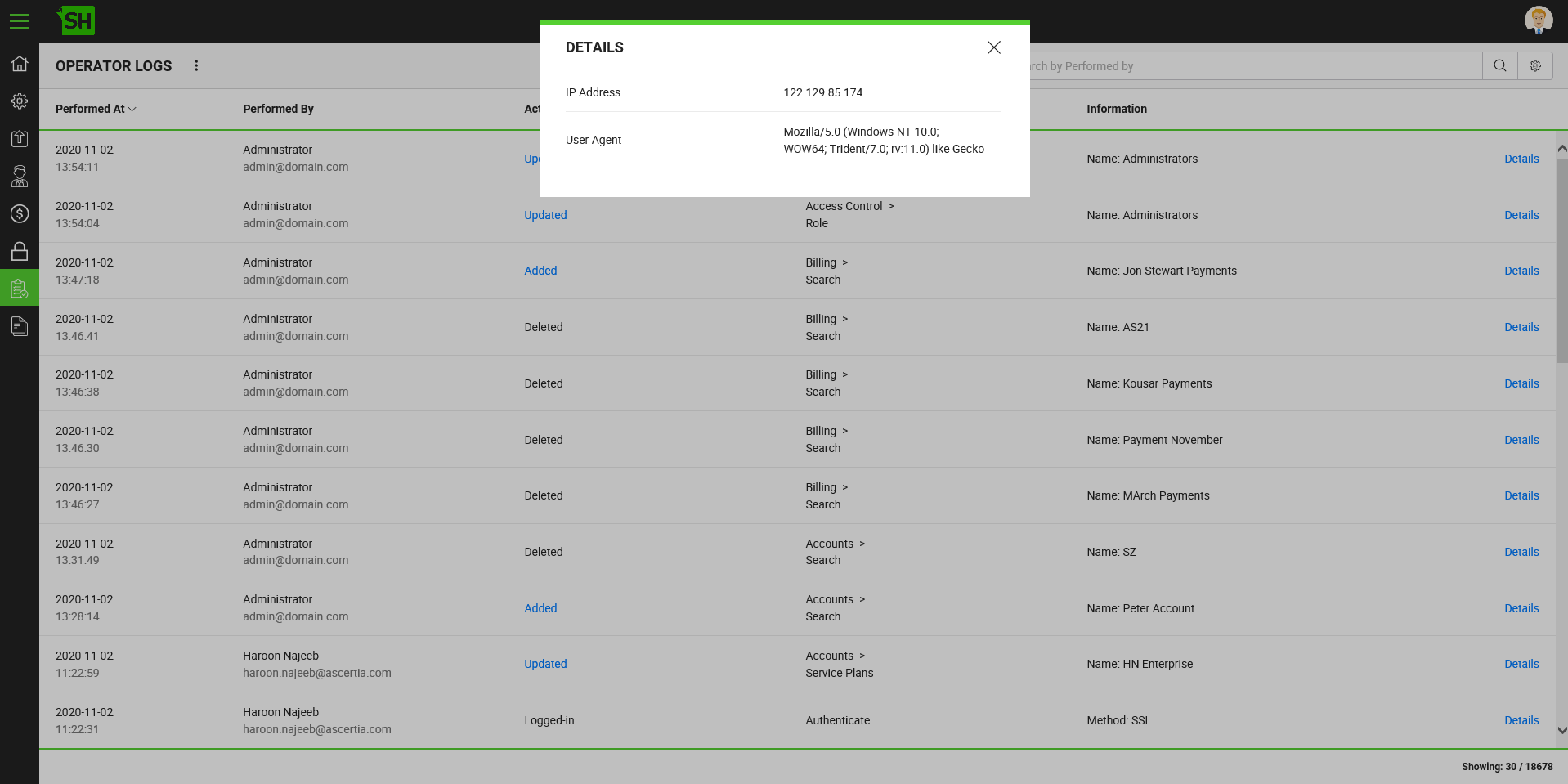The height and width of the screenshot is (784, 1568).
Task: Open Operator Logs three-dot options menu
Action: click(x=196, y=65)
